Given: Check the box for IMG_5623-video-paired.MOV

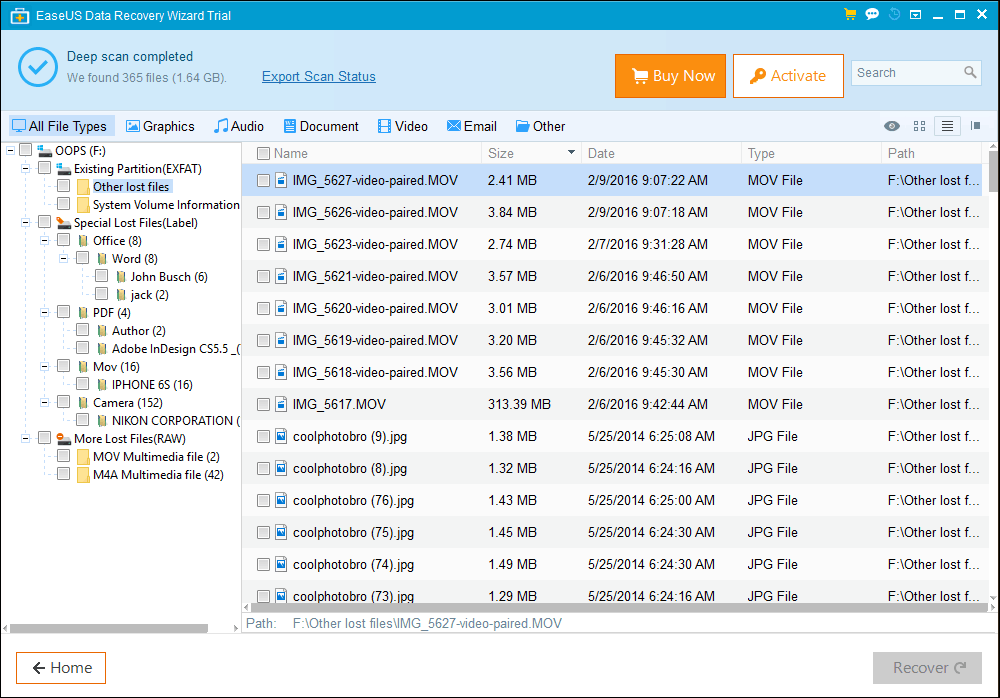Looking at the screenshot, I should tap(263, 244).
